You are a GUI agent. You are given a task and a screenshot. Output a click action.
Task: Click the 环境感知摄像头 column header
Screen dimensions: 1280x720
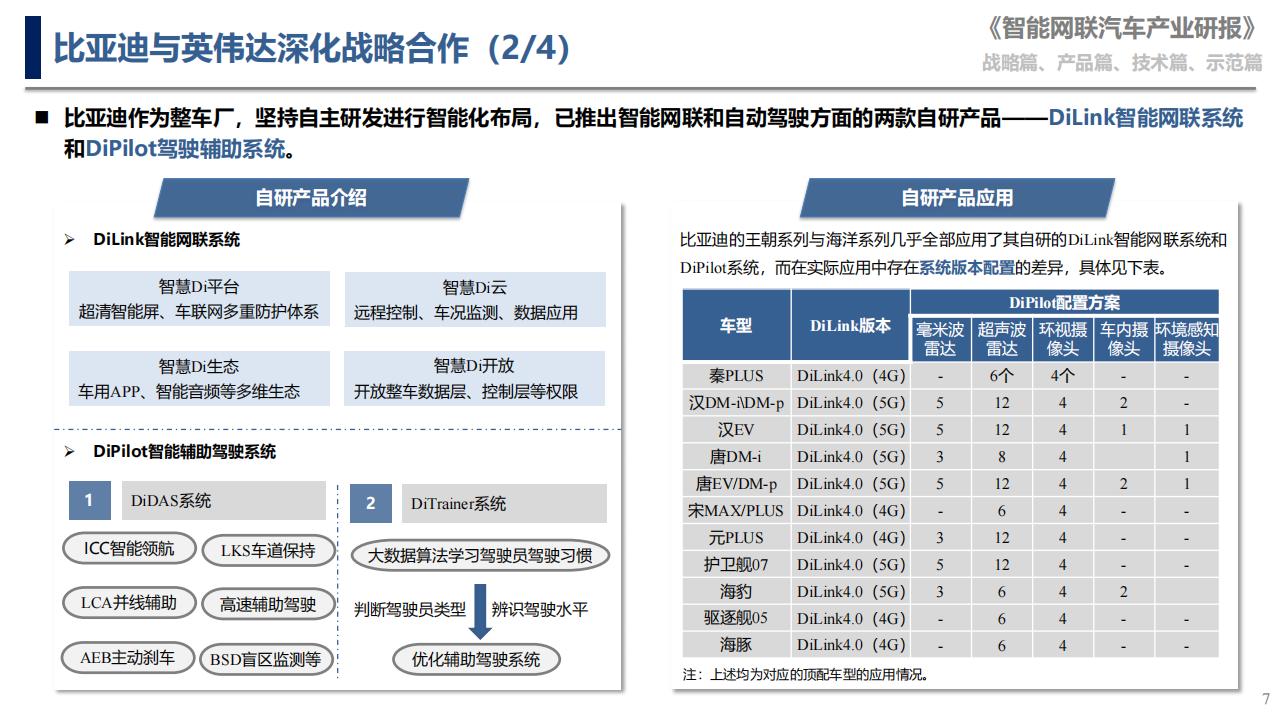(1186, 338)
